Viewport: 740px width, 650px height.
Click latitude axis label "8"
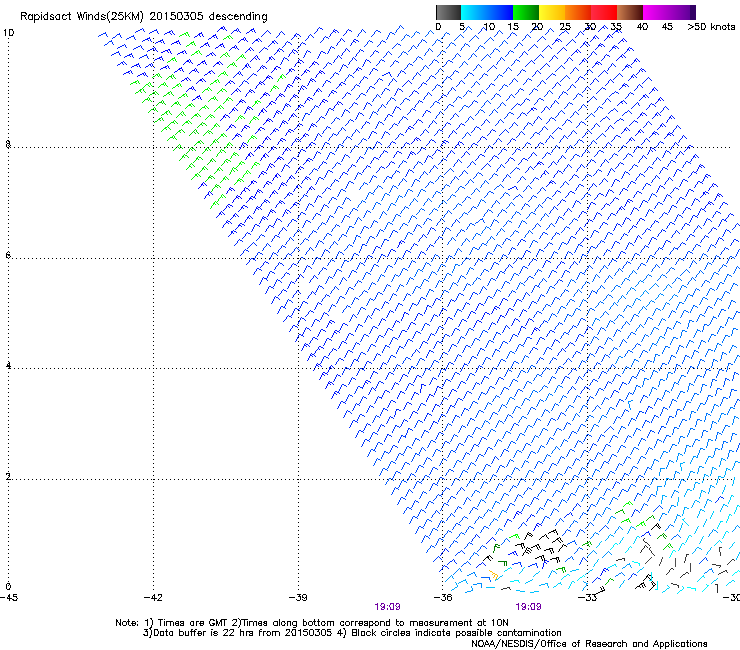tap(8, 144)
